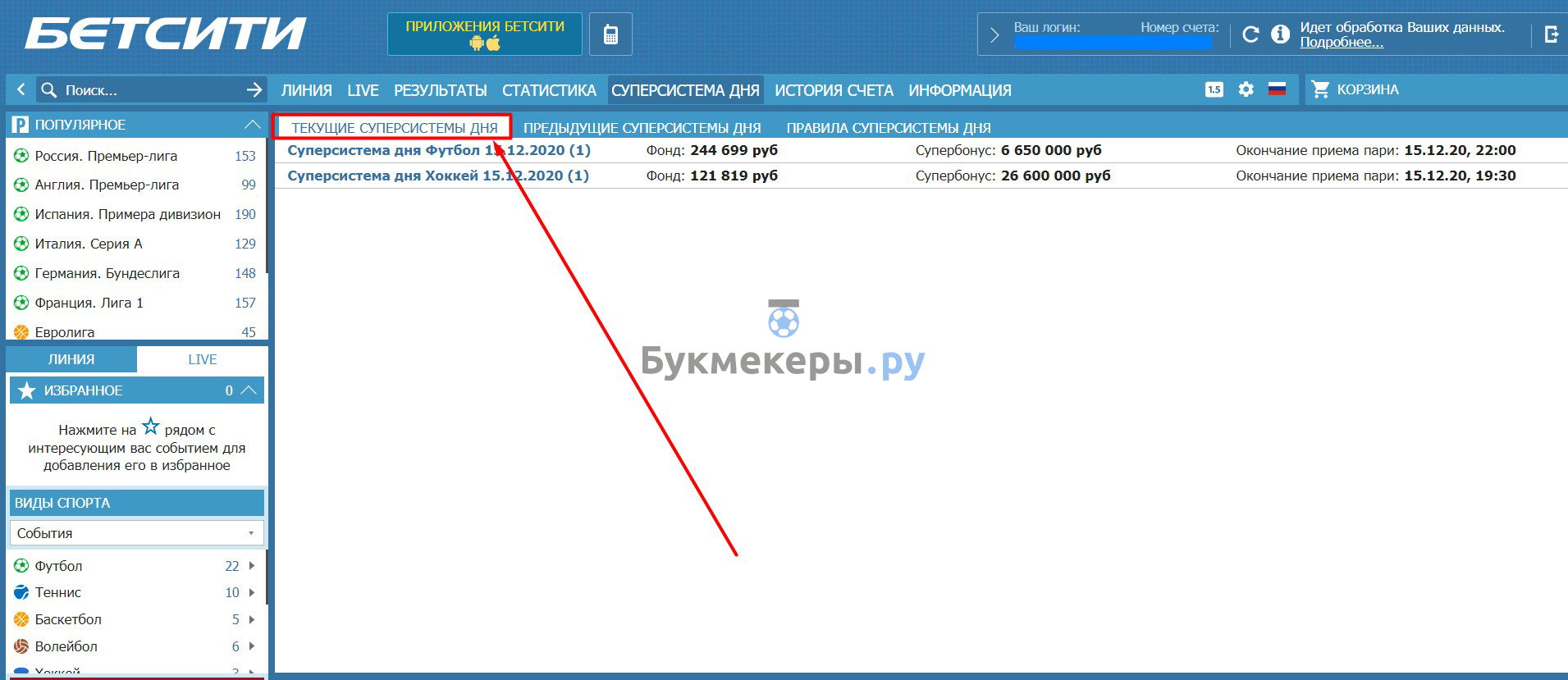
Task: Click the settings gear icon
Action: [1246, 89]
